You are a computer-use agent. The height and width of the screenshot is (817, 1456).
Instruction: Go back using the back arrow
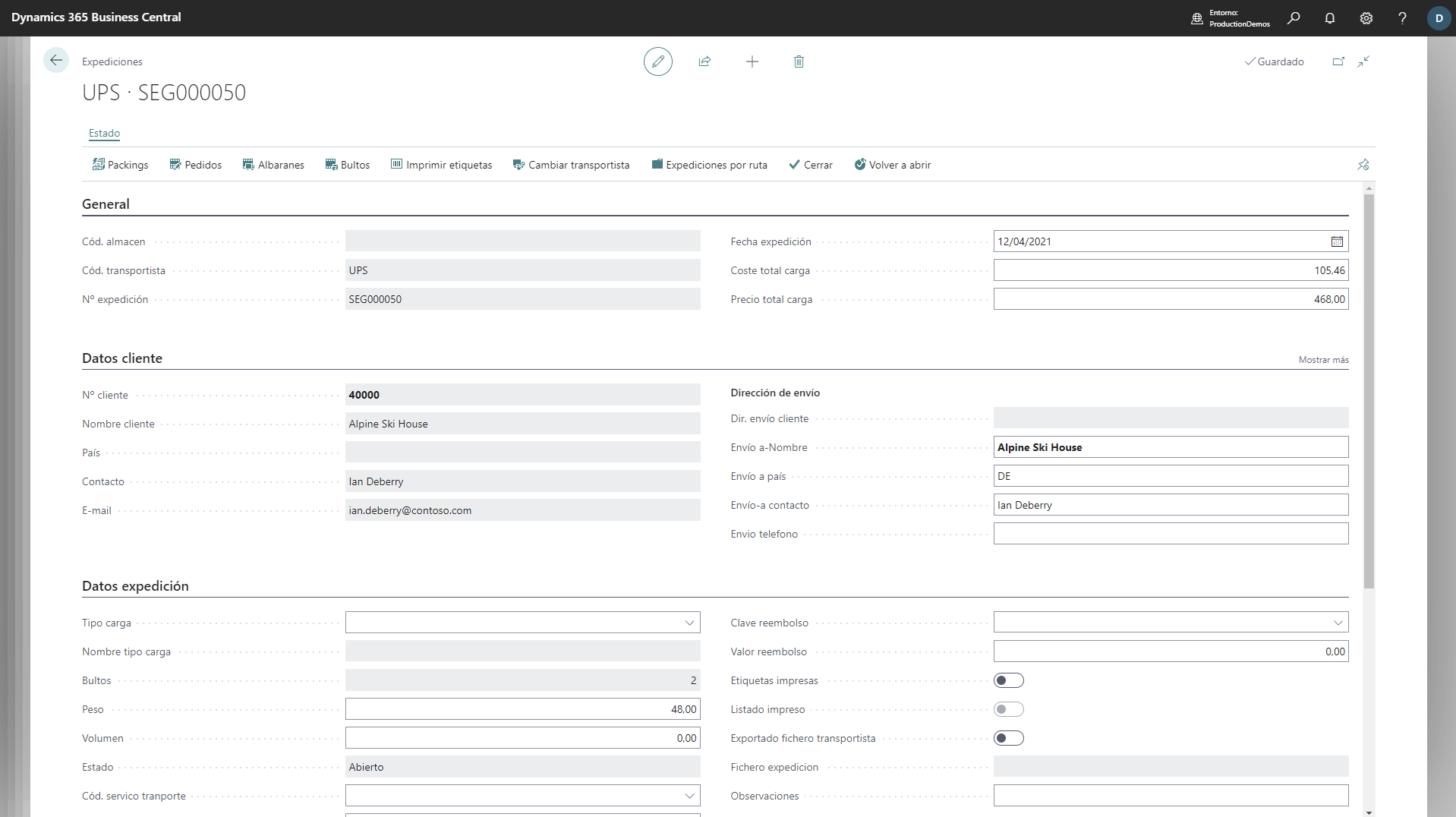pos(56,61)
